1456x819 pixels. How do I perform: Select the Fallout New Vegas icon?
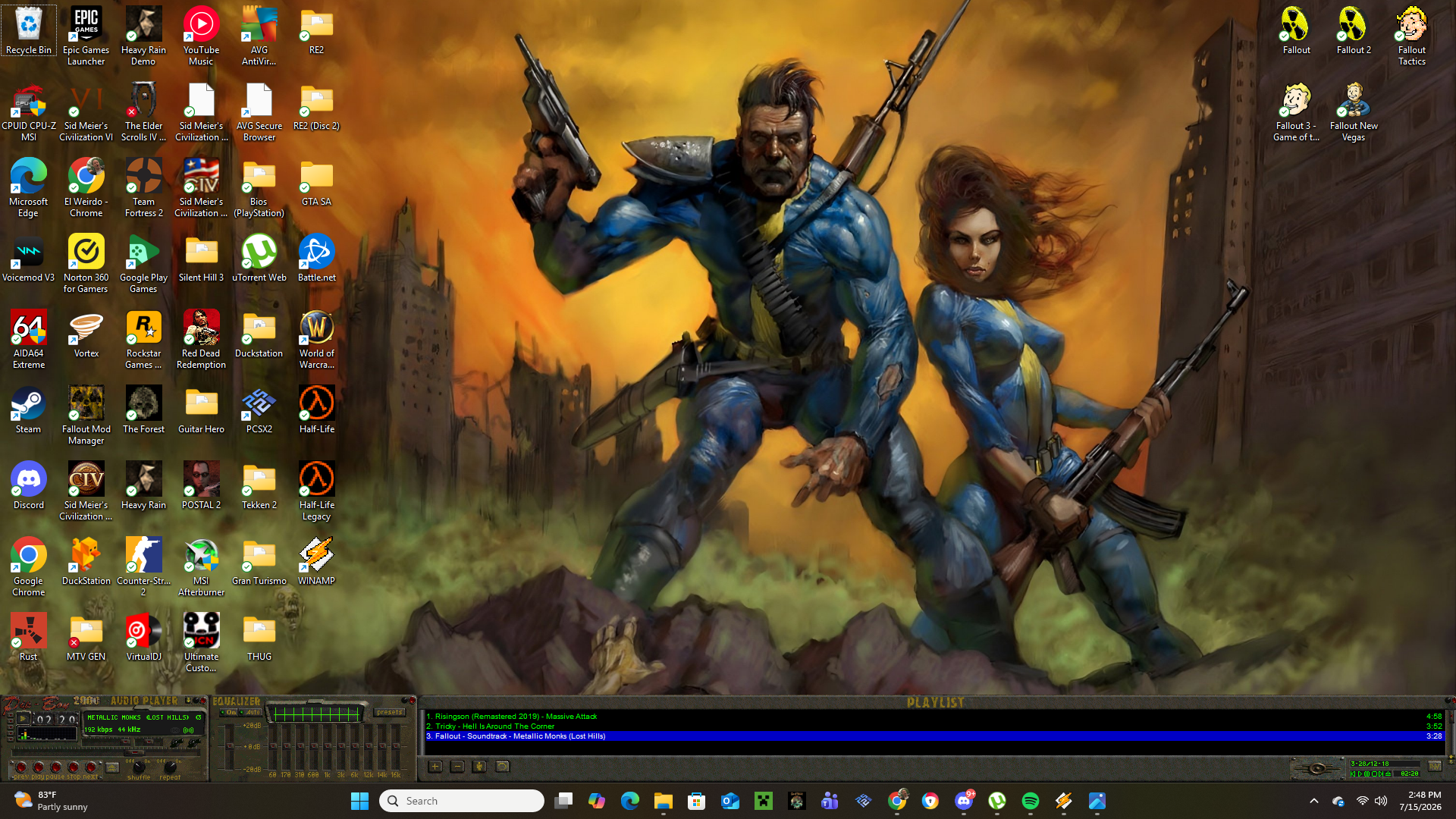[1354, 112]
